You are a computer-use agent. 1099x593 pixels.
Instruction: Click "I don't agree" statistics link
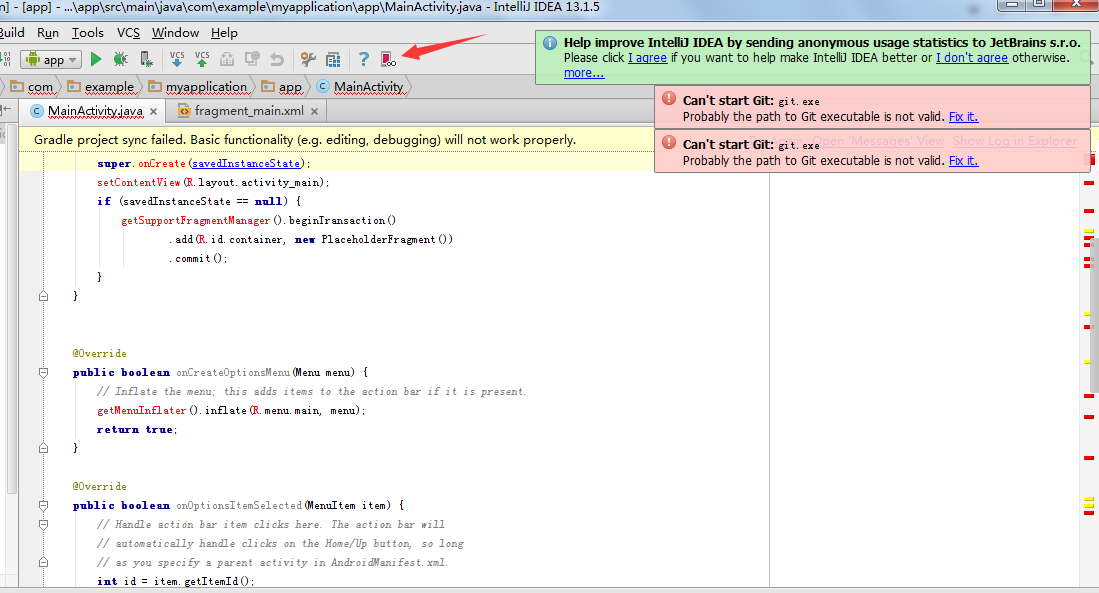tap(972, 58)
